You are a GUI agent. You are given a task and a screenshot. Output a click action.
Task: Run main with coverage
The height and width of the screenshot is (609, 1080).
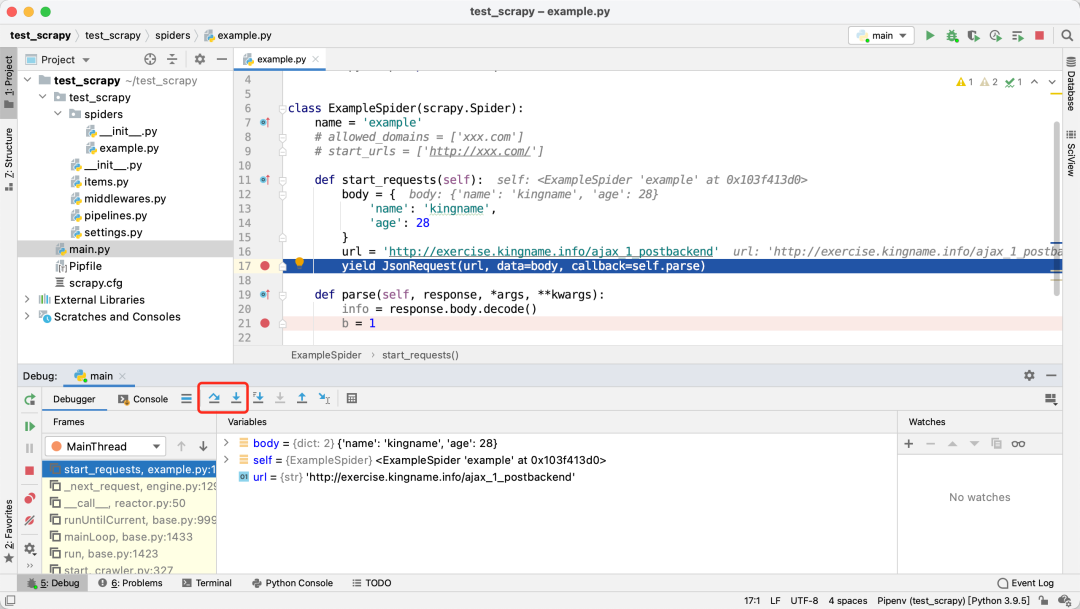(x=973, y=35)
